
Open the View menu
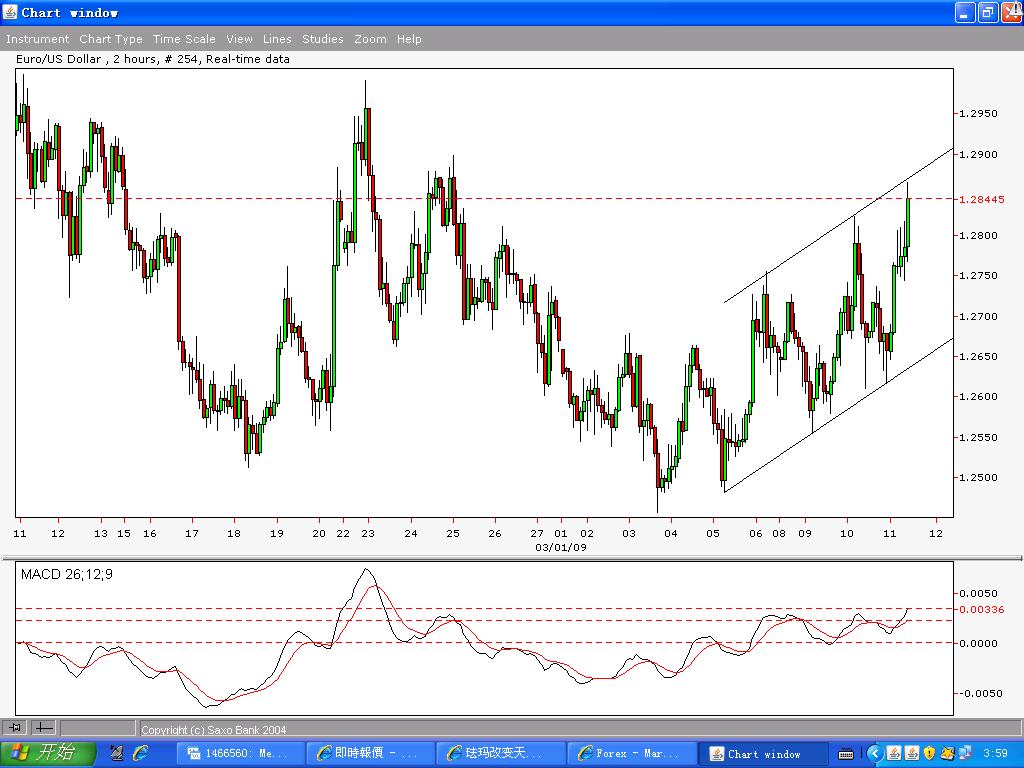point(239,39)
